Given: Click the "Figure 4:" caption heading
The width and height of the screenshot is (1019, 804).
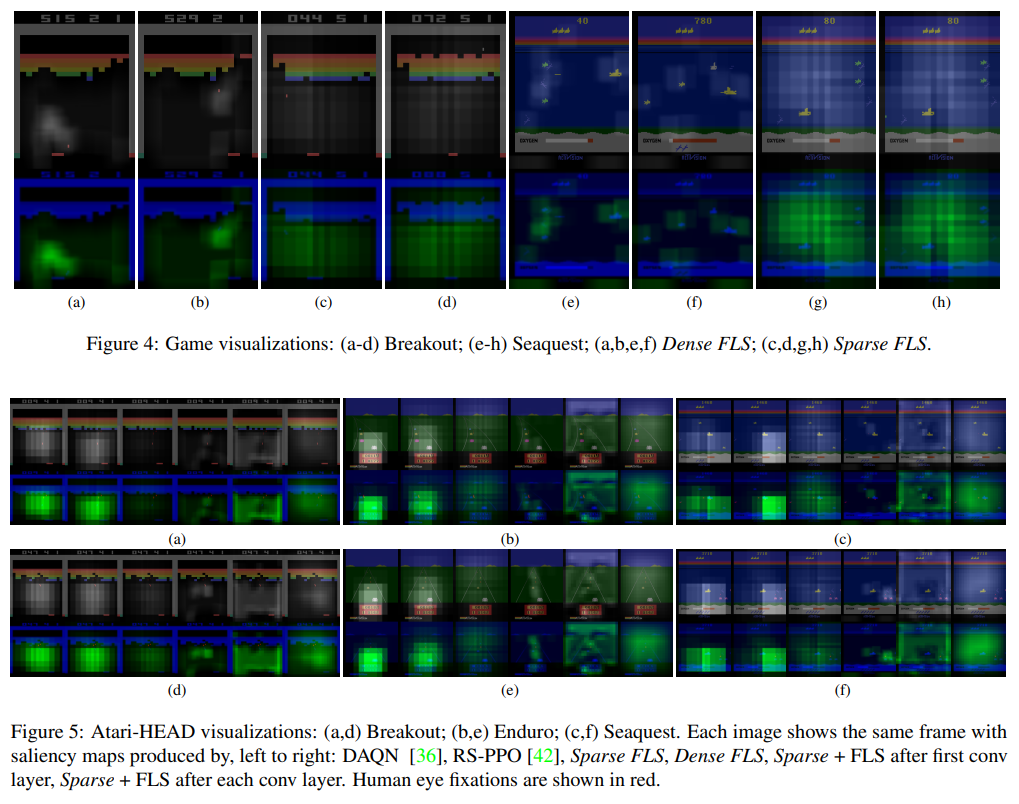Looking at the screenshot, I should point(122,344).
